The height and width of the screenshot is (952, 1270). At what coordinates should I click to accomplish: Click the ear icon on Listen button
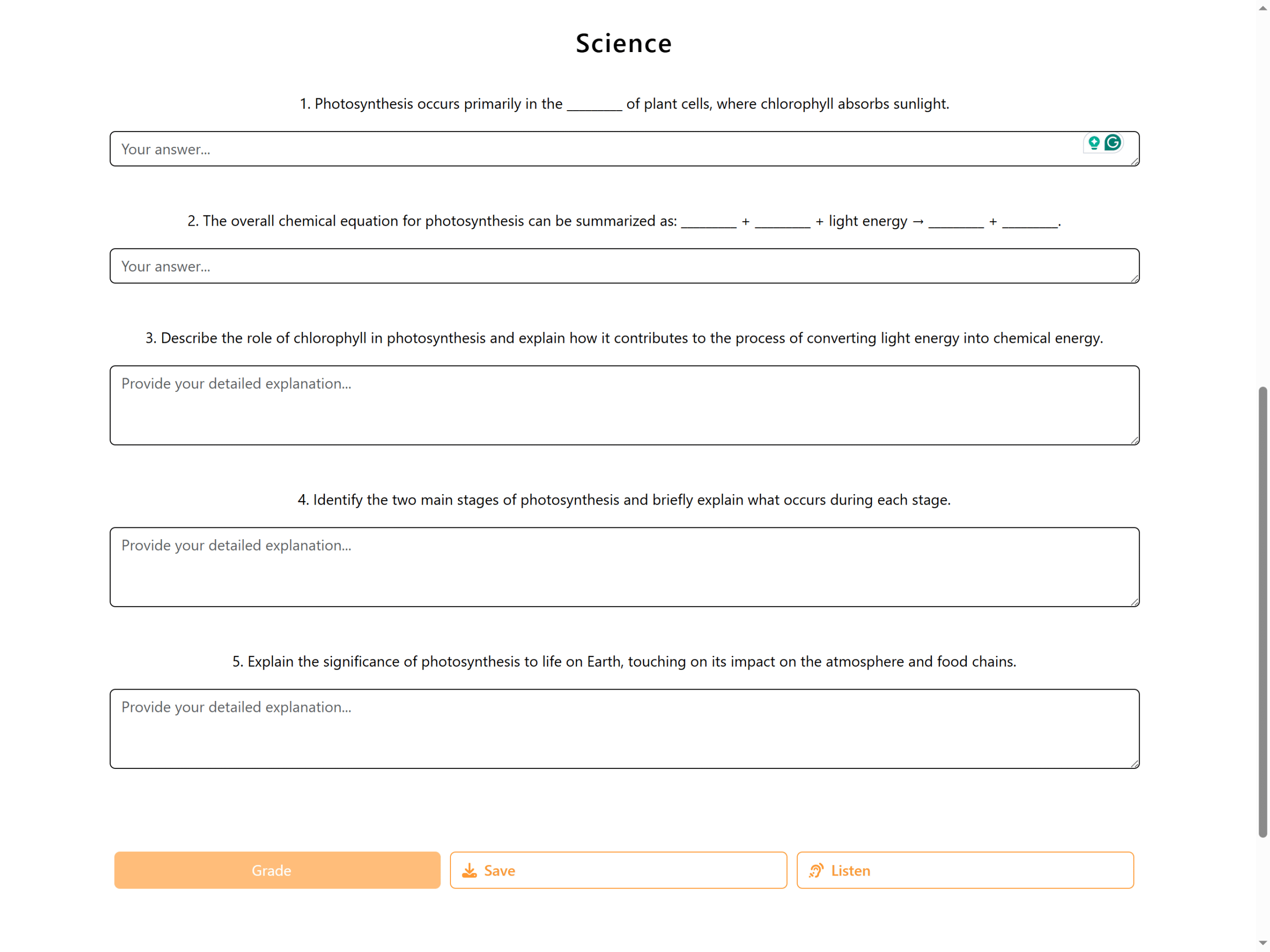click(816, 871)
